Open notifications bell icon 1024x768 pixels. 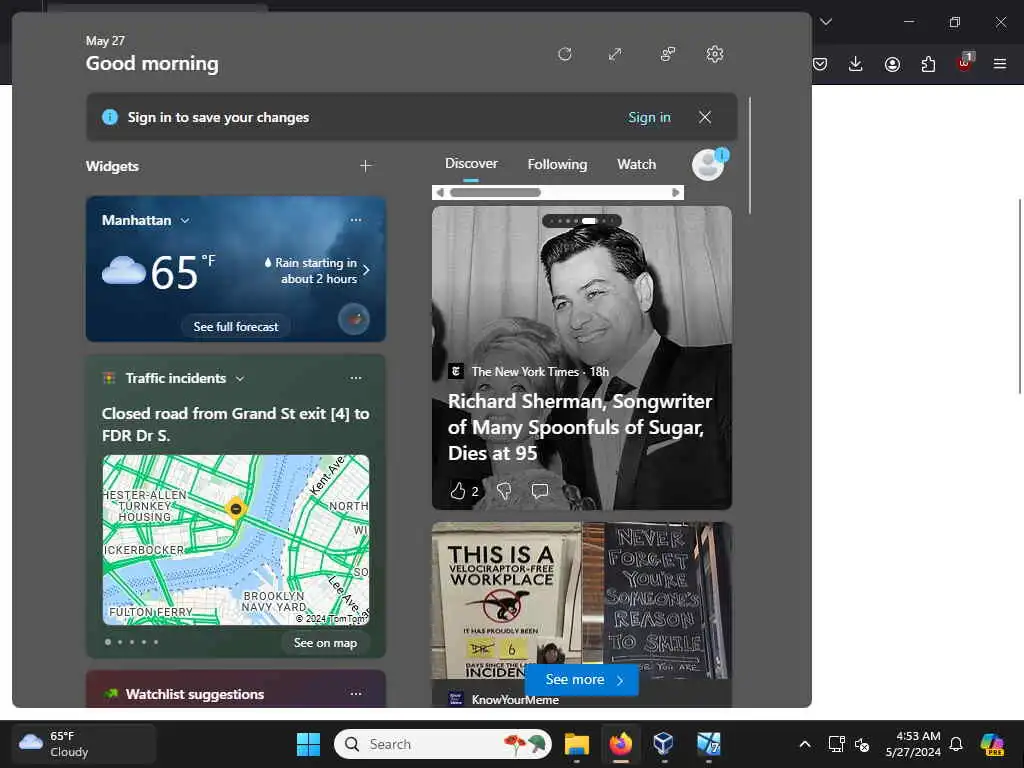(956, 744)
